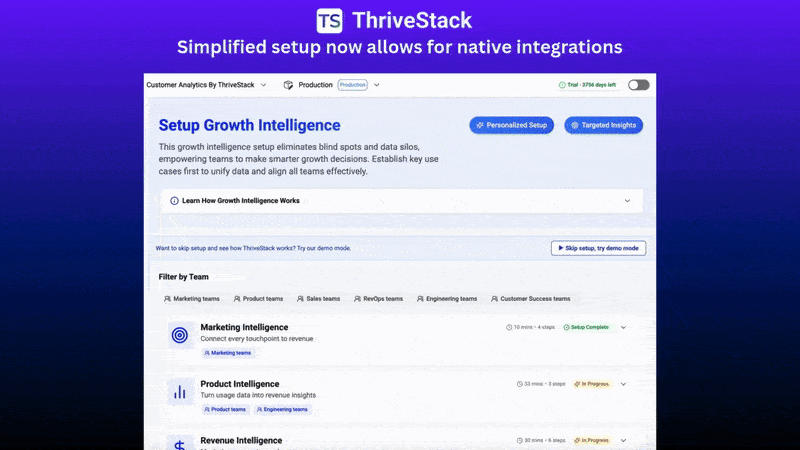Click "Connect every touchpoint to revenue" text

(257, 339)
